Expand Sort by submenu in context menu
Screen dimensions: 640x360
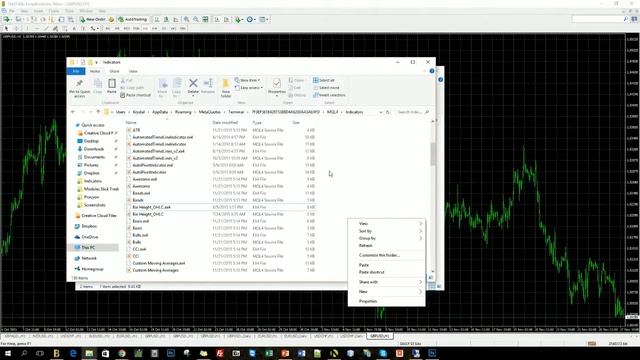[386, 231]
